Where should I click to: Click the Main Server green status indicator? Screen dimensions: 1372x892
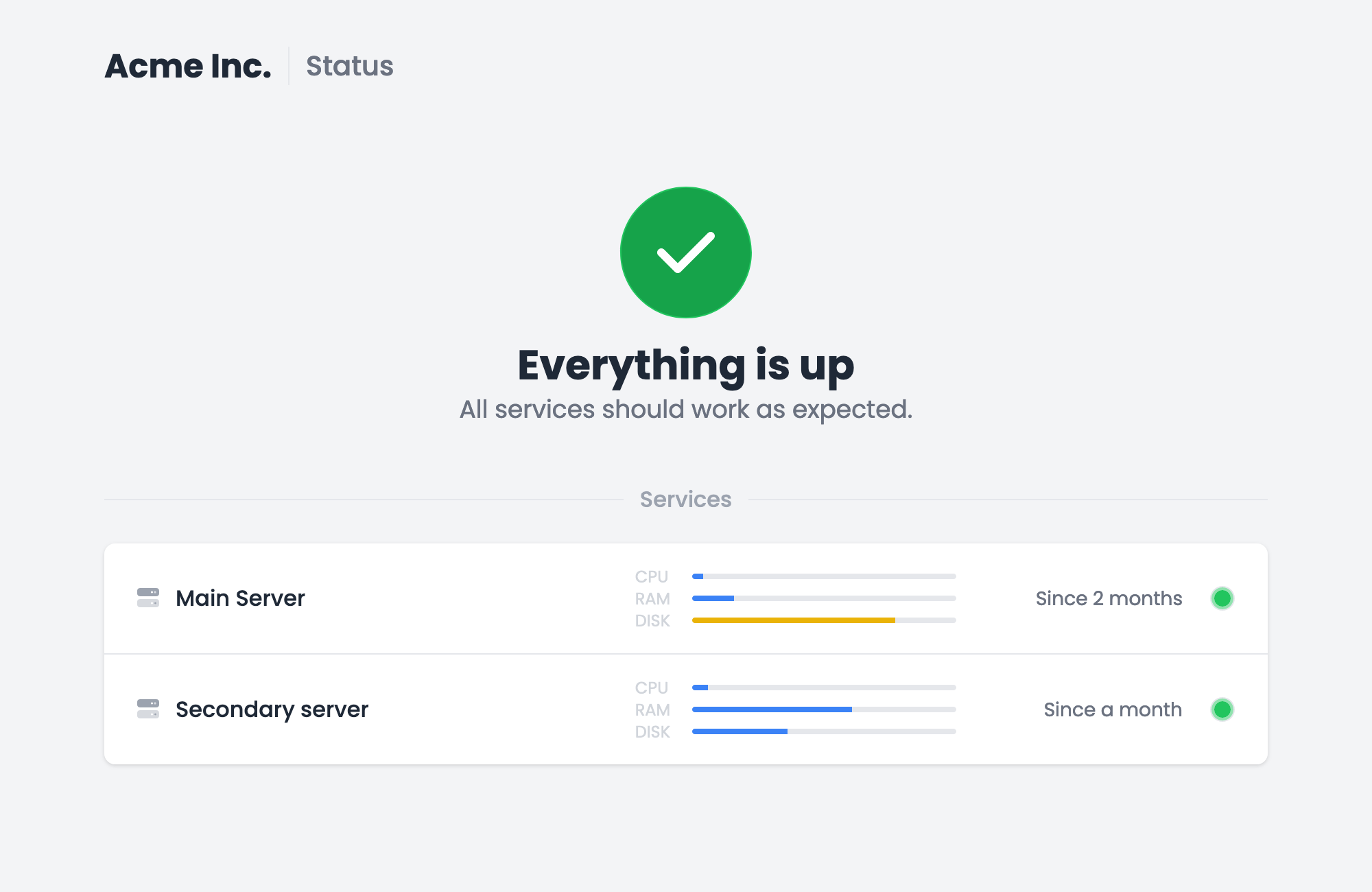pos(1222,598)
